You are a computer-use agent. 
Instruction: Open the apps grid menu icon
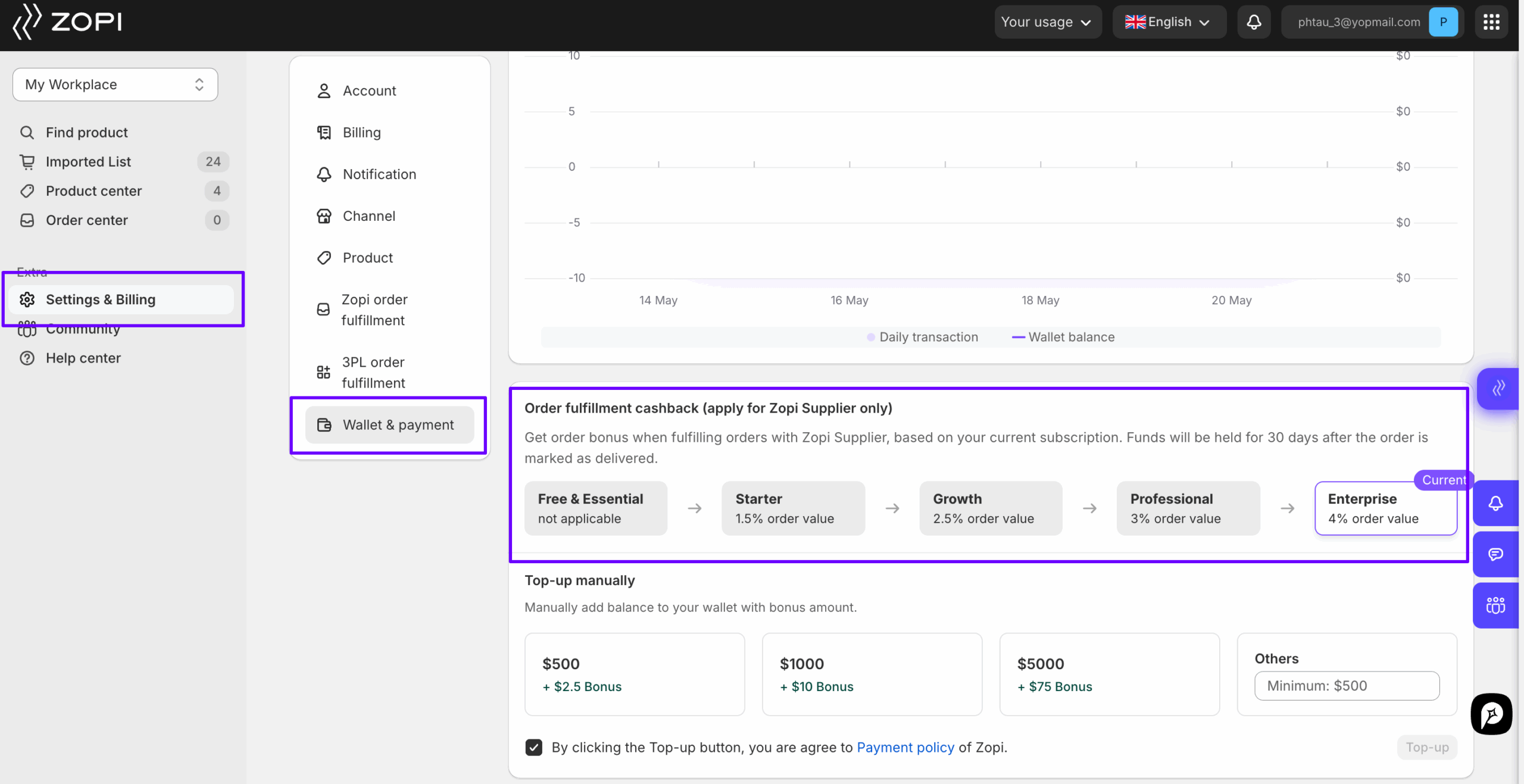click(1491, 22)
